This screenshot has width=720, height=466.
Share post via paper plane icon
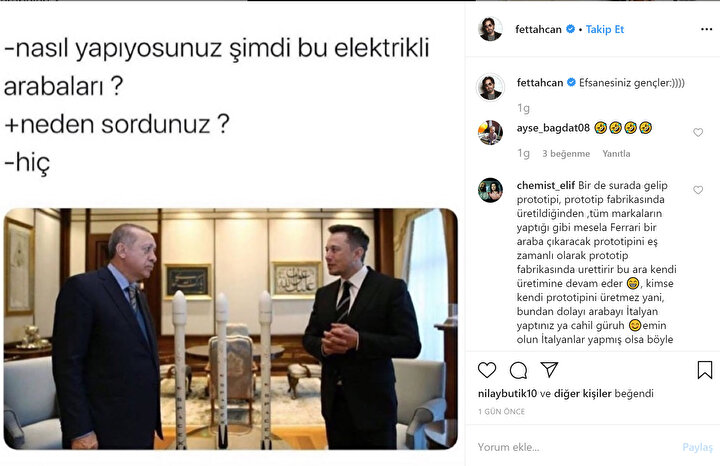click(549, 369)
